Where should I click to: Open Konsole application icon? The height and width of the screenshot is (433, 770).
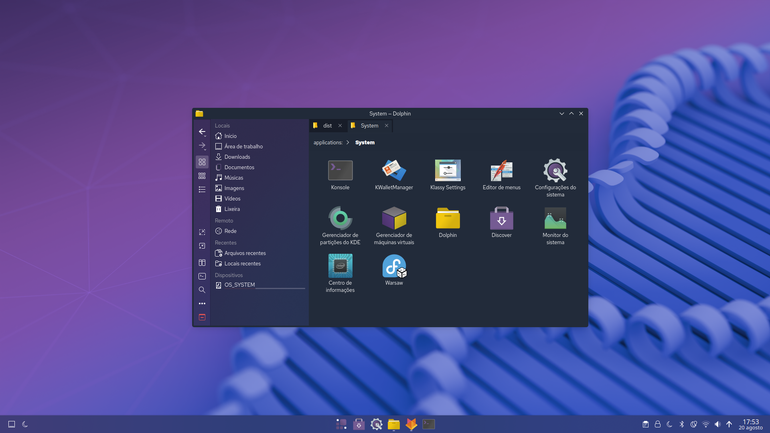click(340, 175)
